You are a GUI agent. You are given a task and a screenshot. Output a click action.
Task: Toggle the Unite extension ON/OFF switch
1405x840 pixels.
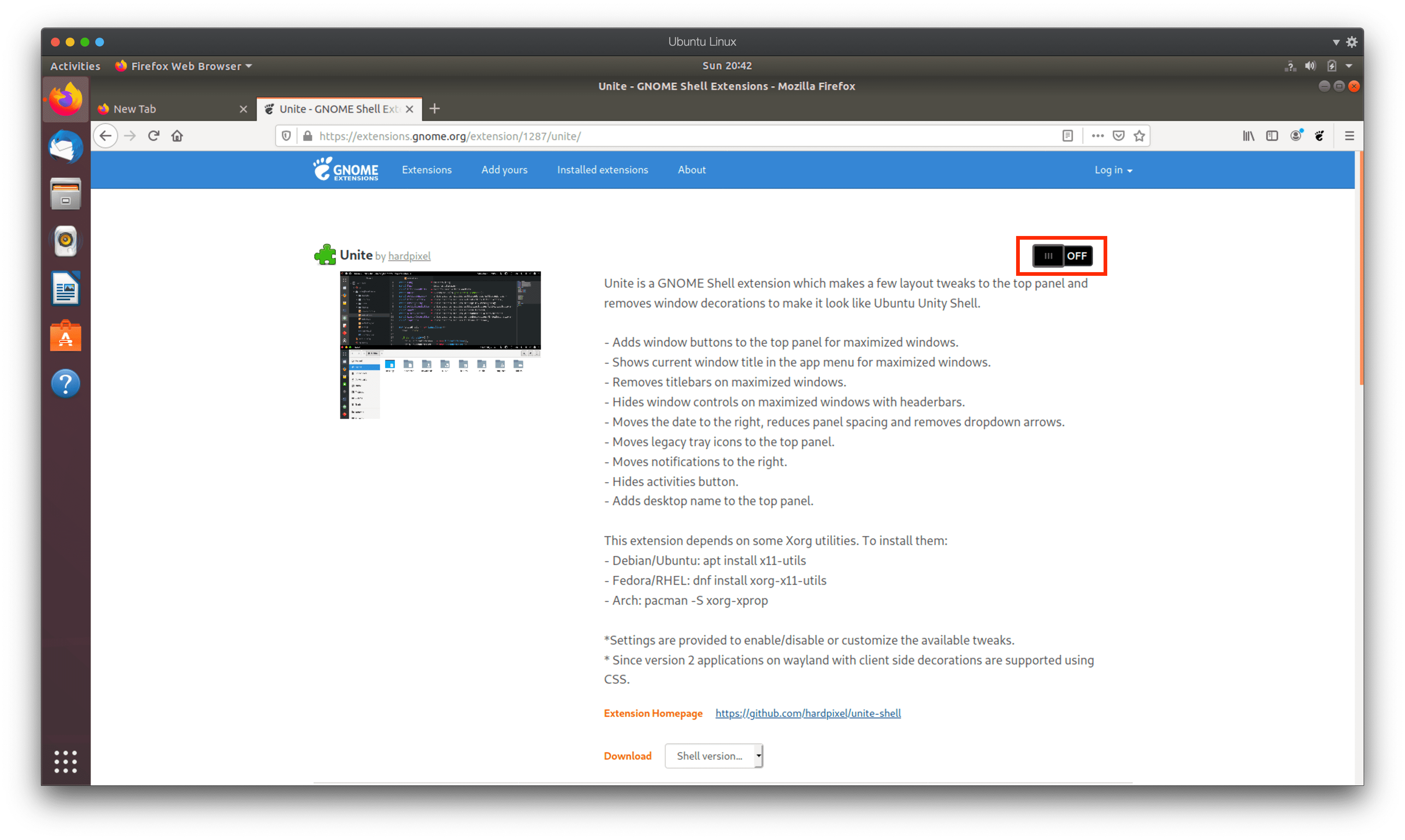(1062, 256)
